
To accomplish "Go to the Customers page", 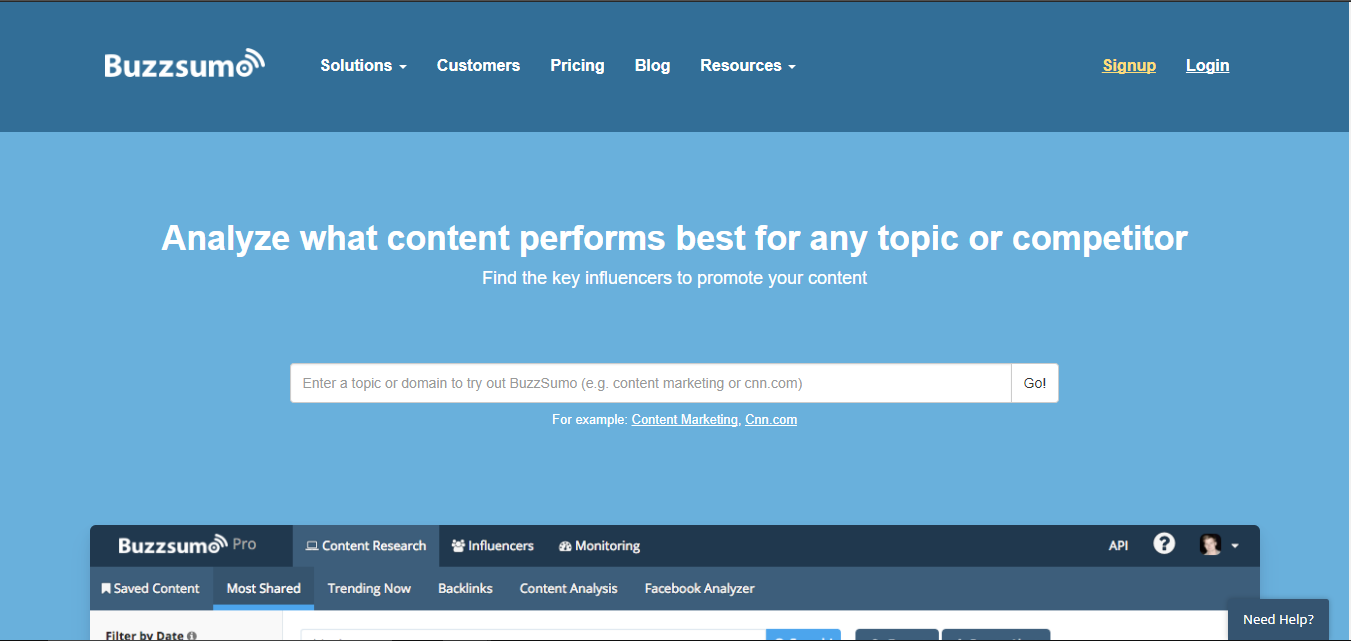I will pyautogui.click(x=478, y=66).
